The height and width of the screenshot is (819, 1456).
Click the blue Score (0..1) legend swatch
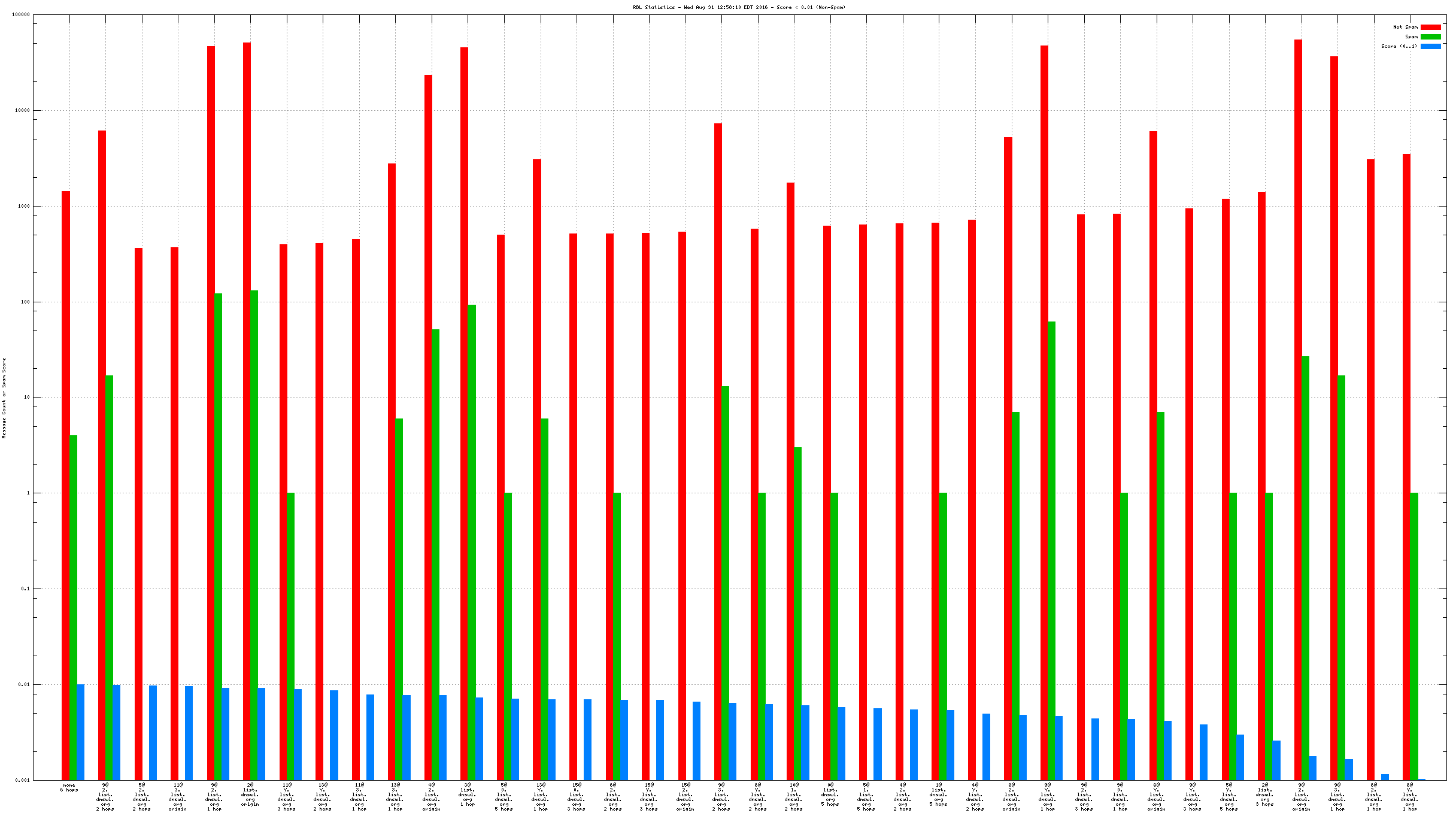[x=1430, y=47]
